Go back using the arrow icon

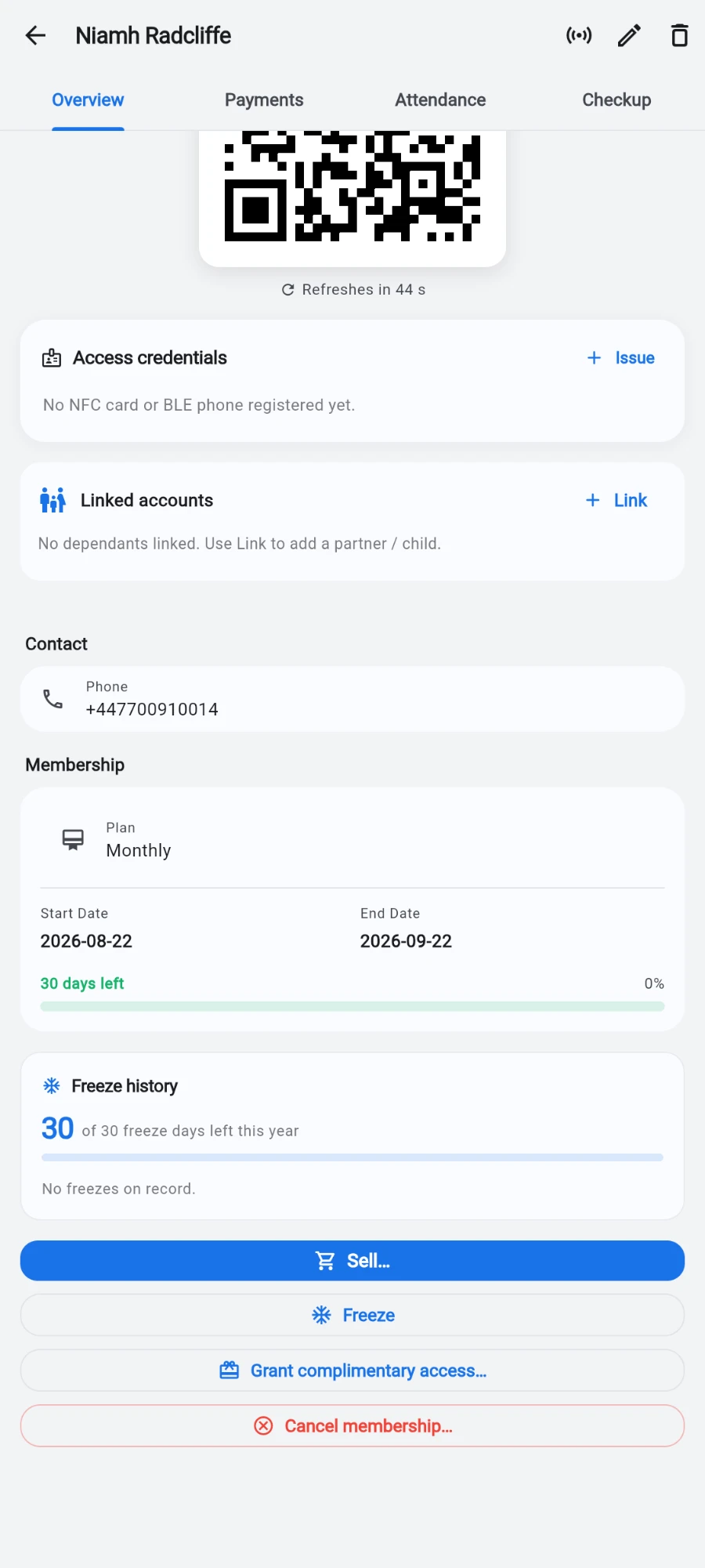pos(36,35)
